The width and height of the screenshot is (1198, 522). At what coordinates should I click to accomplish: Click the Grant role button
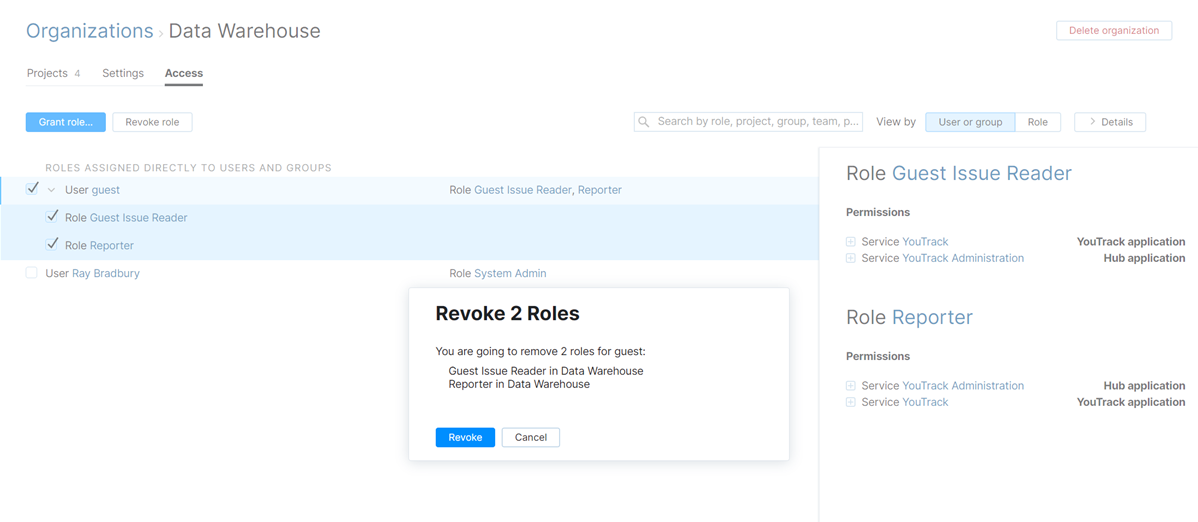(66, 122)
